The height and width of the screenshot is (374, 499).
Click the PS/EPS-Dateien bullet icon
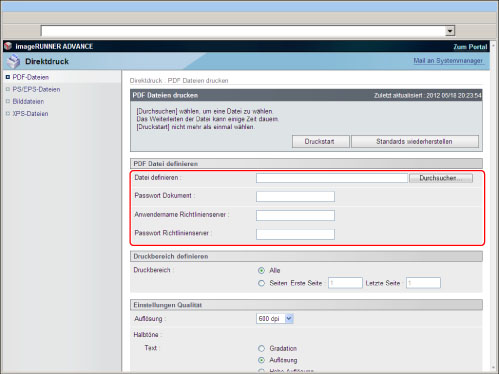(x=8, y=89)
